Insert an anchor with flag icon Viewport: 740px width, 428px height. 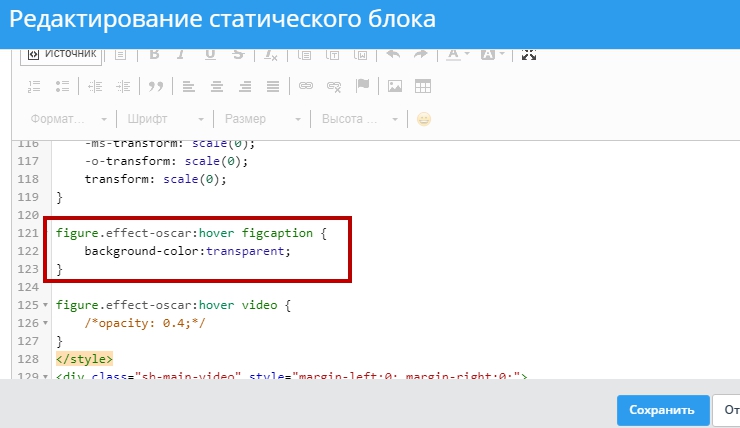(362, 86)
